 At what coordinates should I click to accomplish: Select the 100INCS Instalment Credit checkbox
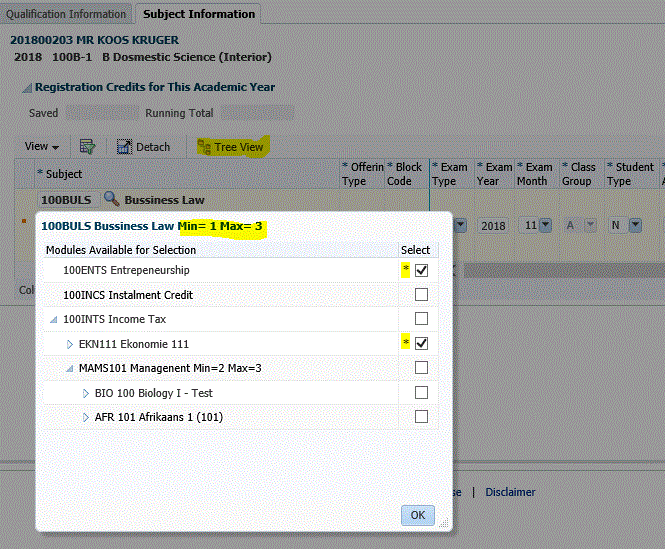tap(421, 295)
